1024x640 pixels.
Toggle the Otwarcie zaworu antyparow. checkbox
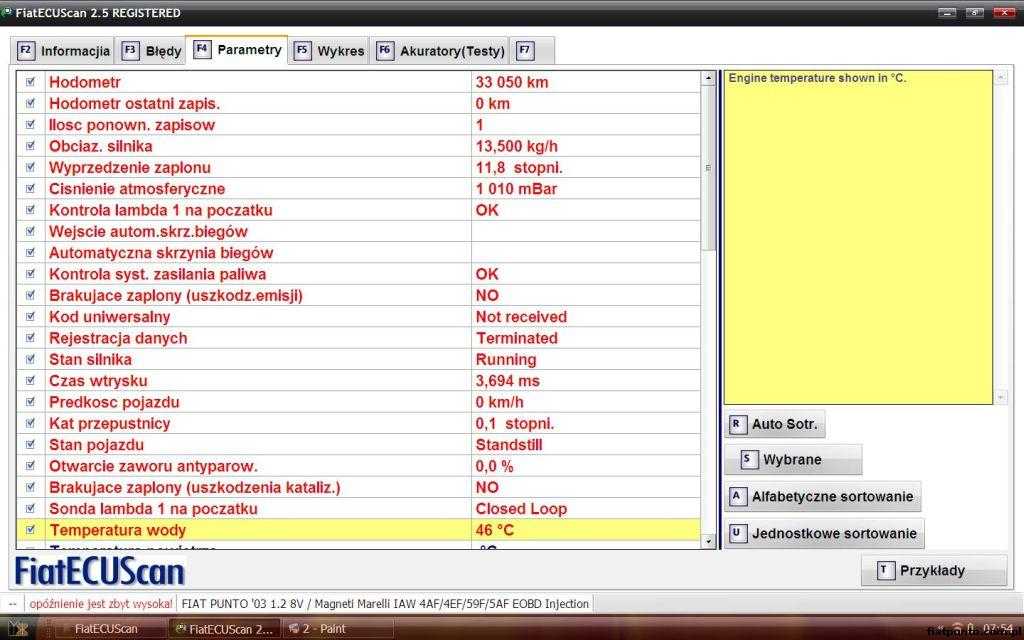click(x=30, y=466)
